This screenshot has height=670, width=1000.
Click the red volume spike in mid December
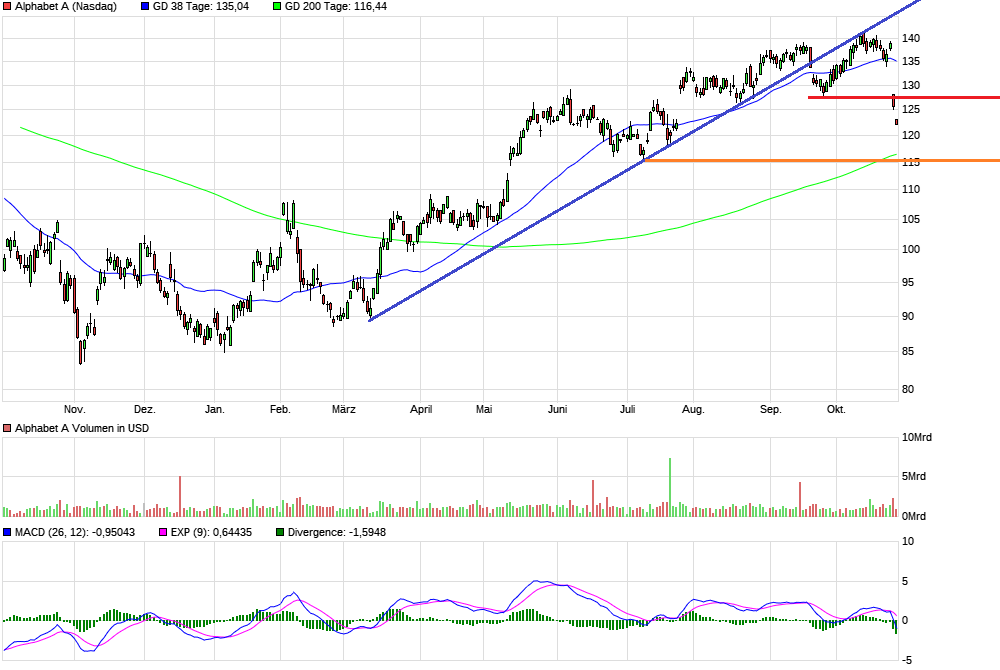pos(180,496)
